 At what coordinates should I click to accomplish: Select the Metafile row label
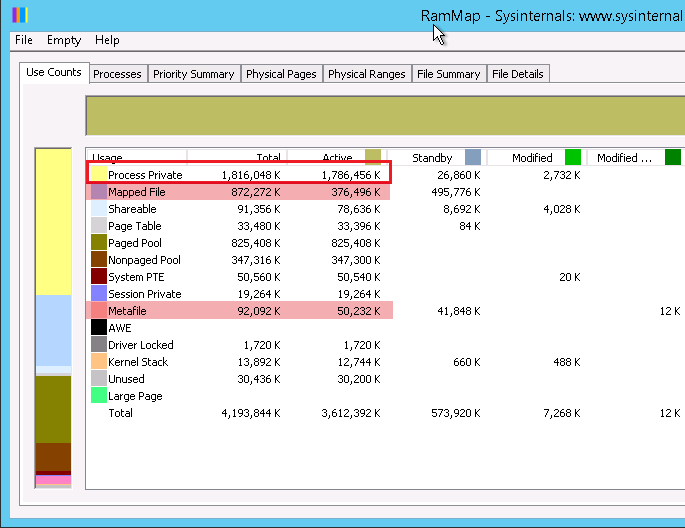point(127,311)
